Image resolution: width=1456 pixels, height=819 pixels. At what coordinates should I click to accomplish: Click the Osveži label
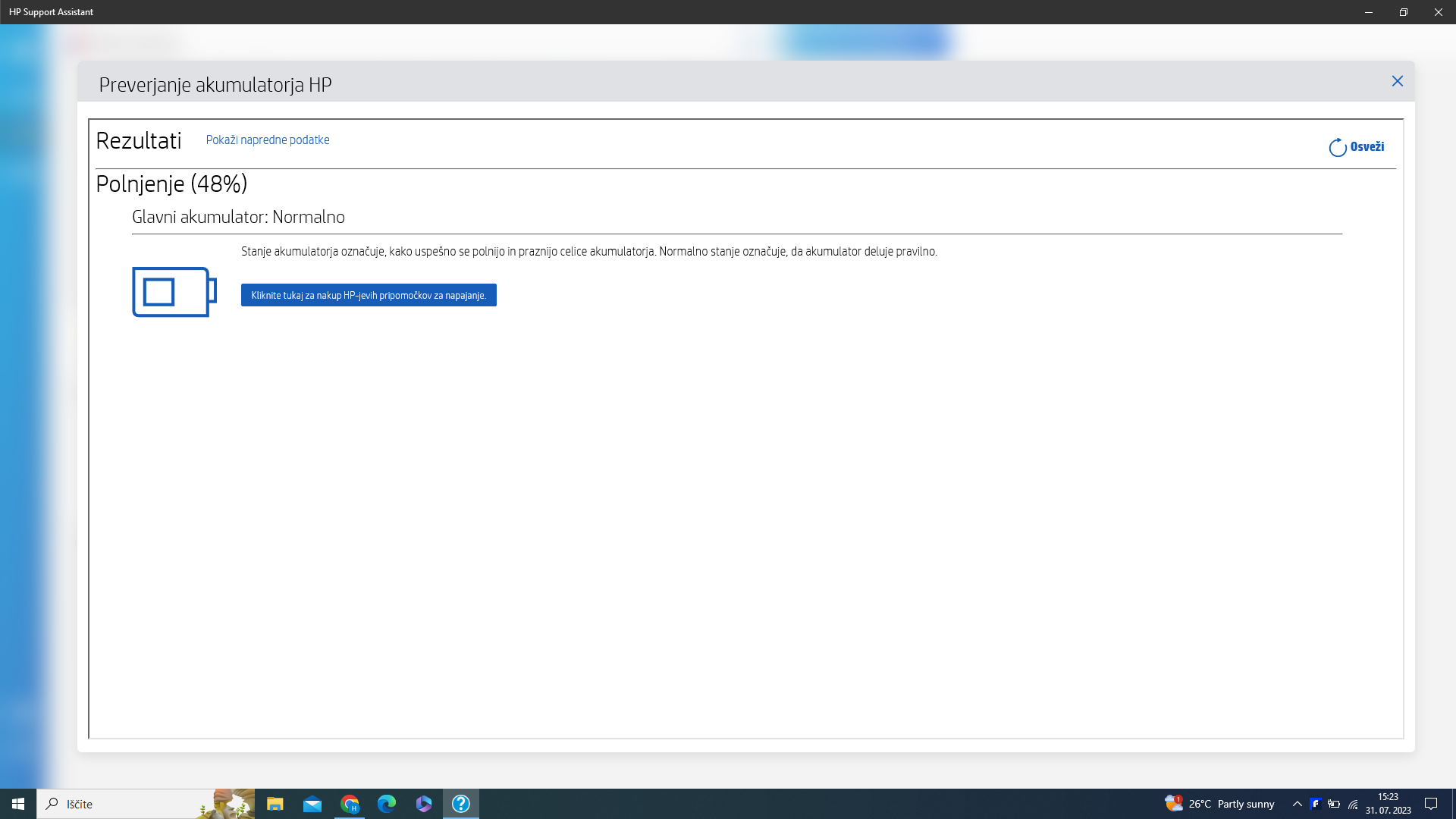pos(1367,147)
